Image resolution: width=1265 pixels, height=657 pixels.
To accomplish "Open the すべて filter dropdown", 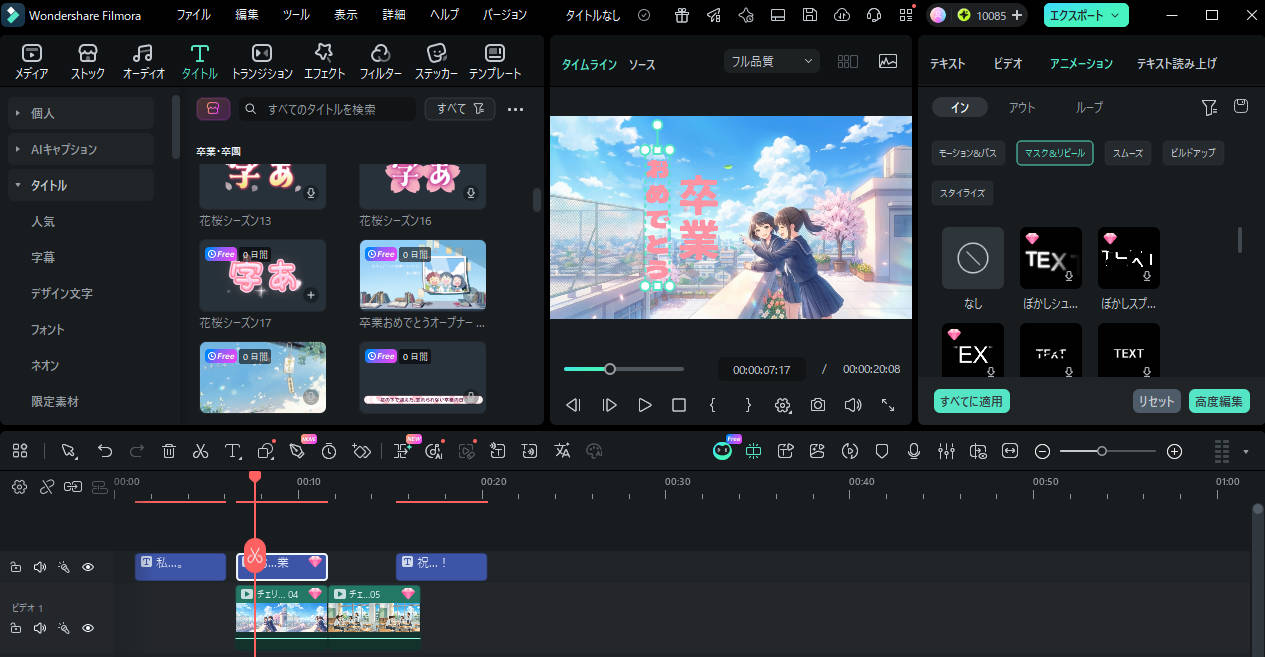I will tap(459, 109).
